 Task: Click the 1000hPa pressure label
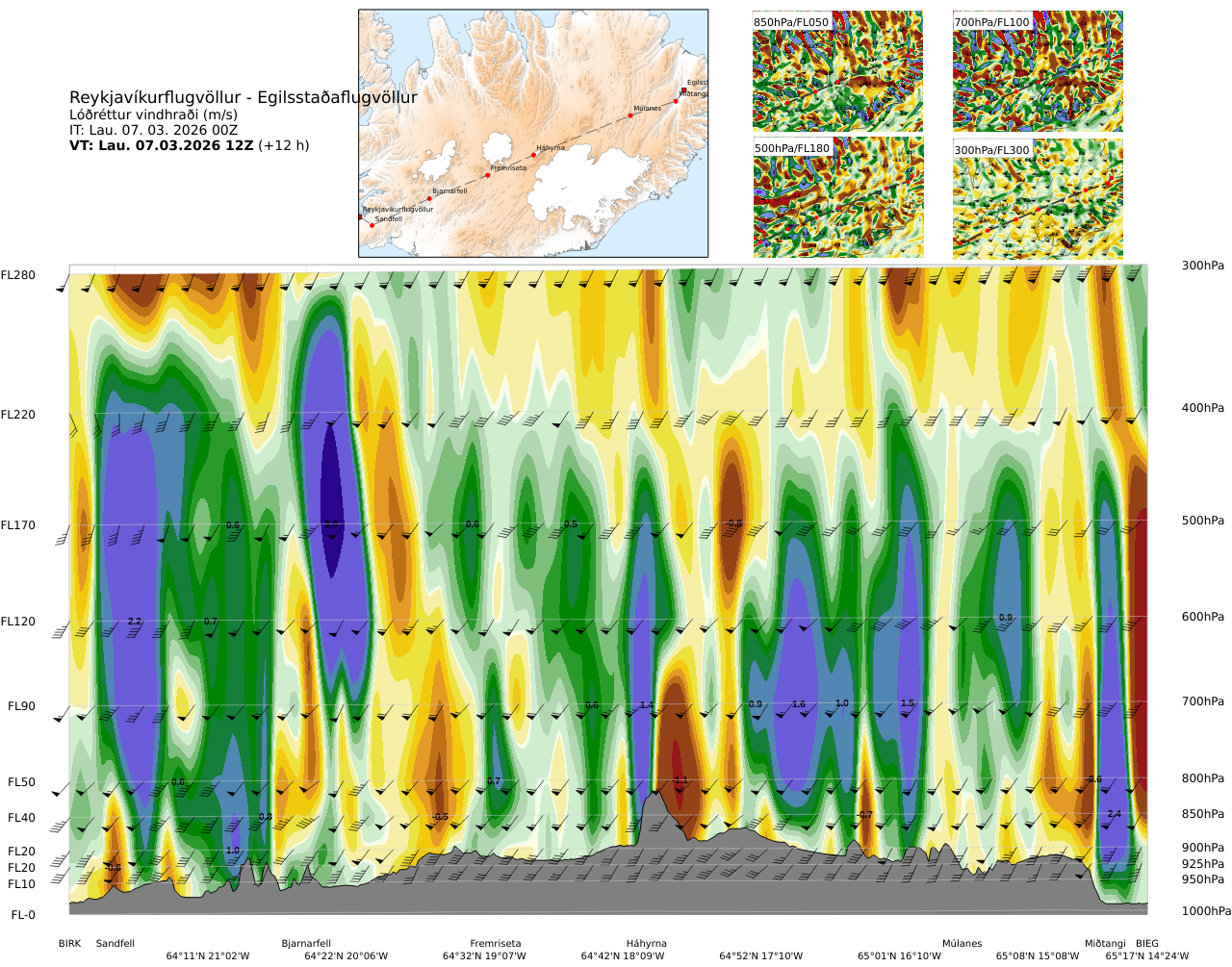coord(1206,911)
